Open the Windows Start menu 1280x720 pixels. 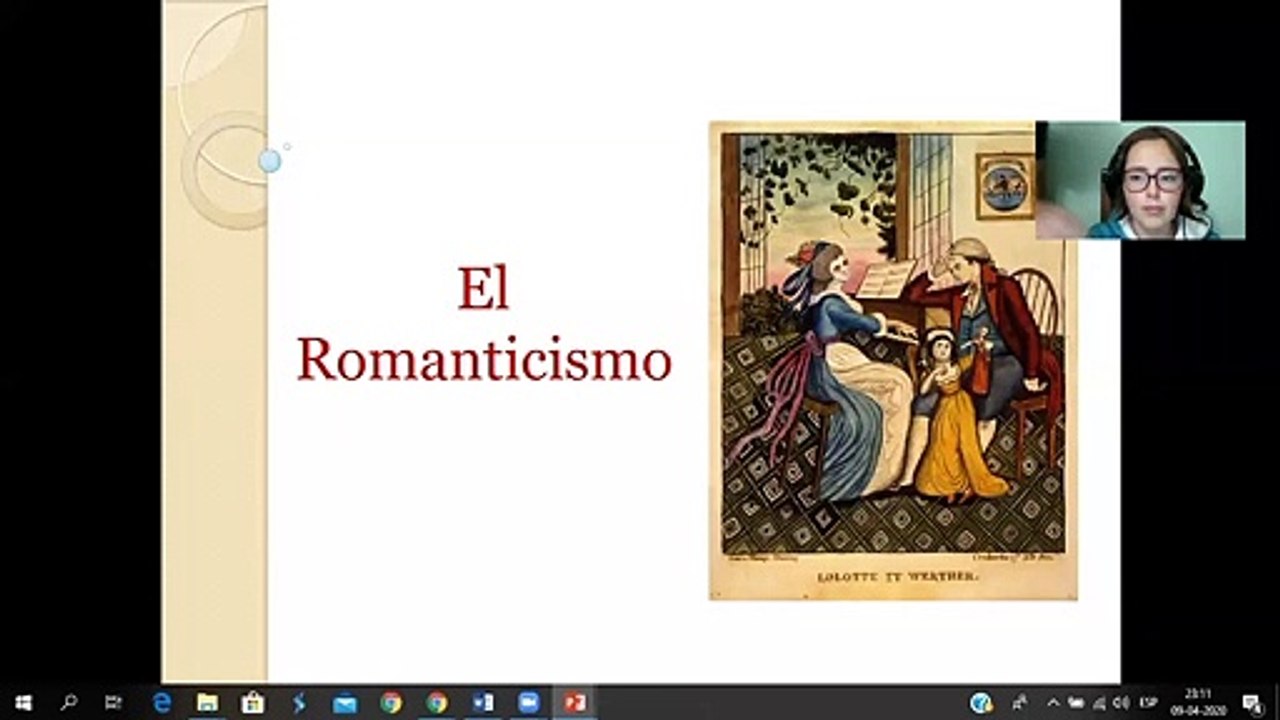(x=23, y=703)
